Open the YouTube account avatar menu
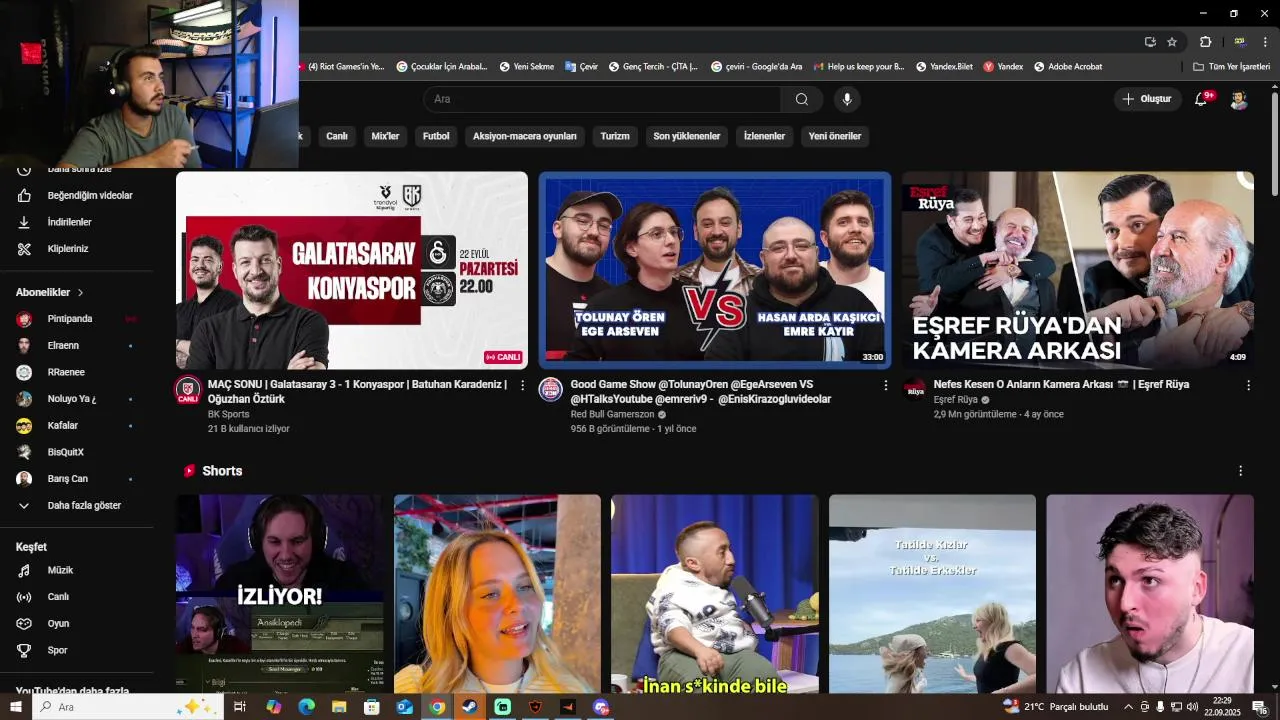 pyautogui.click(x=1238, y=99)
